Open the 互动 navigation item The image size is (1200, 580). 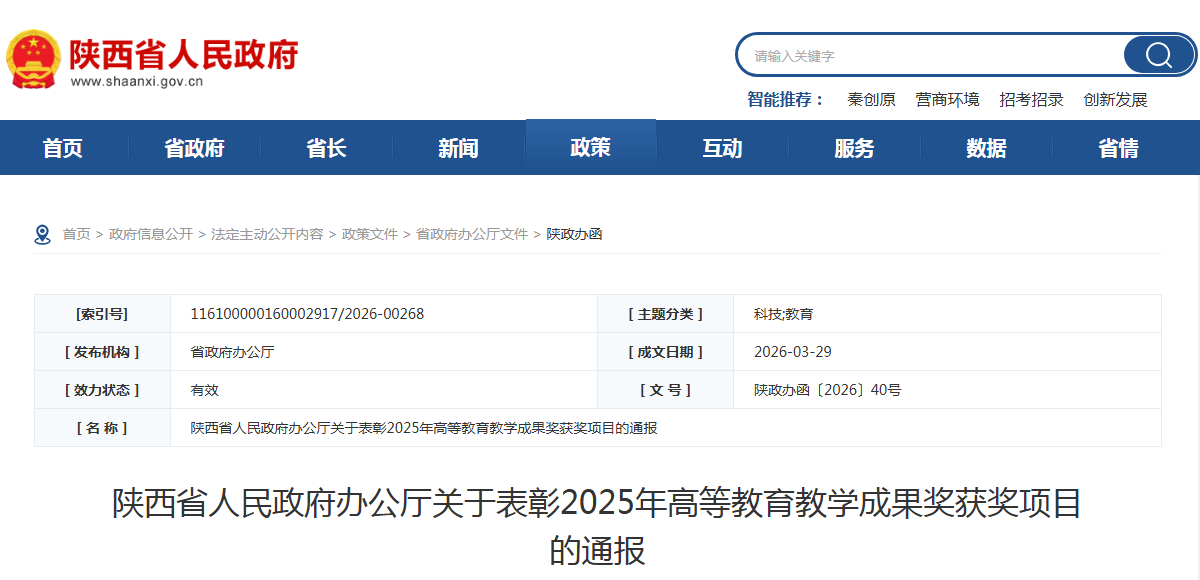click(722, 147)
